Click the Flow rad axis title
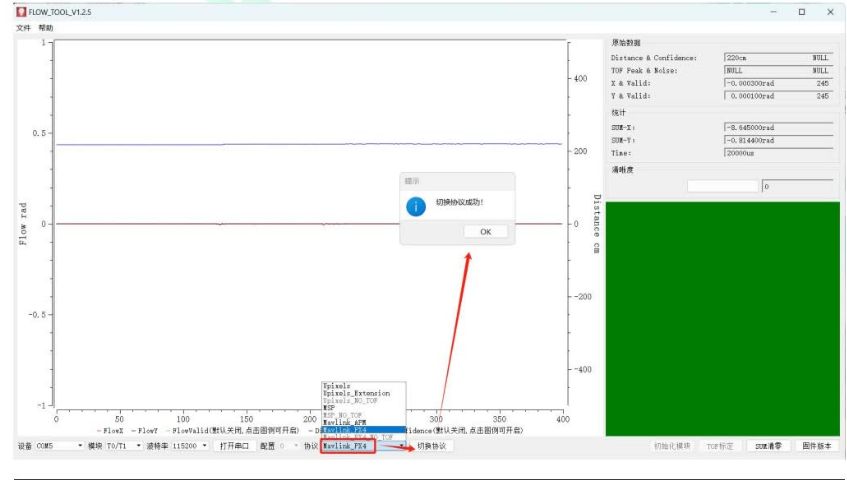847x480 pixels. [23, 224]
